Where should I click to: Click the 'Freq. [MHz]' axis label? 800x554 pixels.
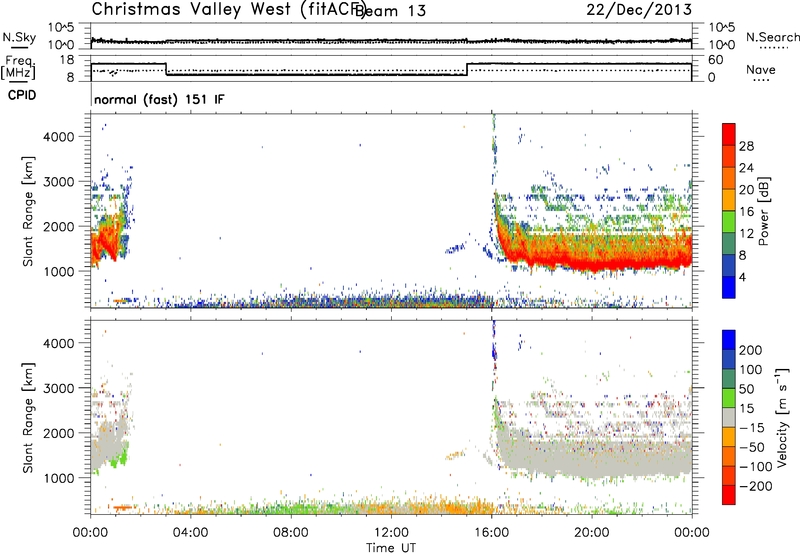coord(18,67)
